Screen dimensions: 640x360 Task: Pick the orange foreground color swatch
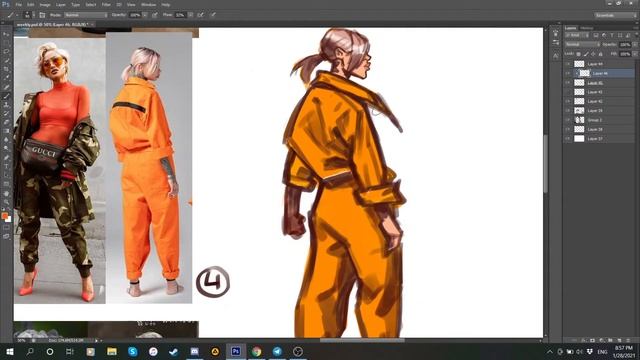point(4,216)
